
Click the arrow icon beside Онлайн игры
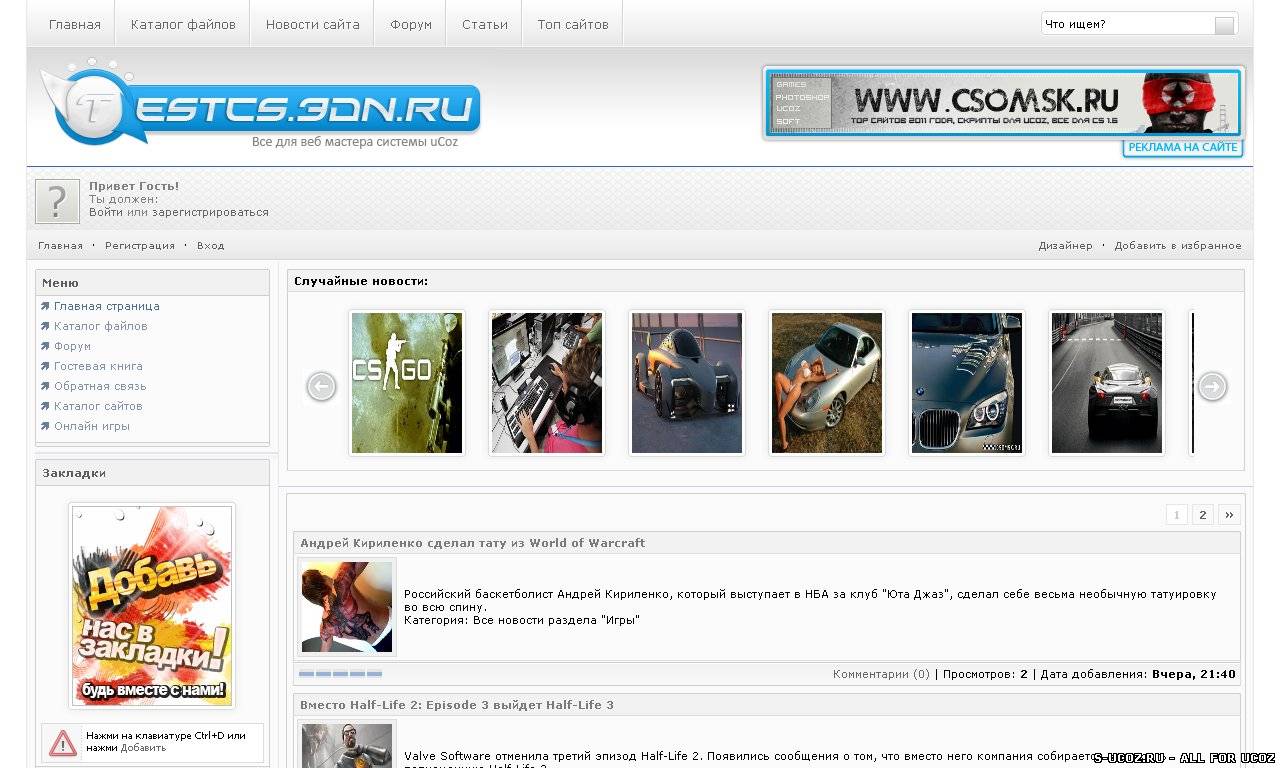pos(45,426)
